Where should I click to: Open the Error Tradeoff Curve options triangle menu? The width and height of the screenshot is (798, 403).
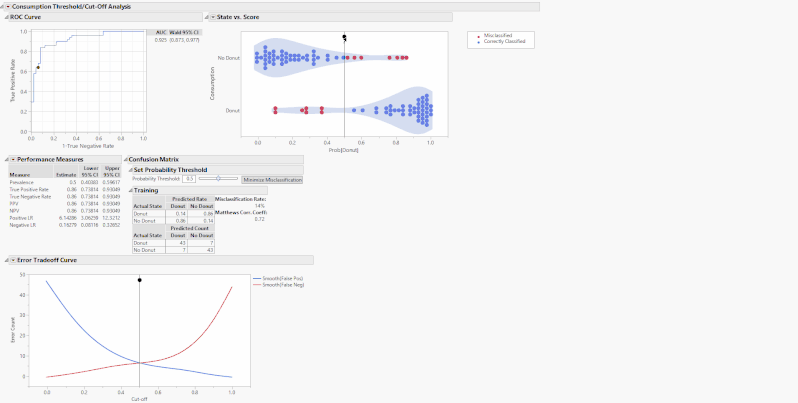pyautogui.click(x=14, y=260)
